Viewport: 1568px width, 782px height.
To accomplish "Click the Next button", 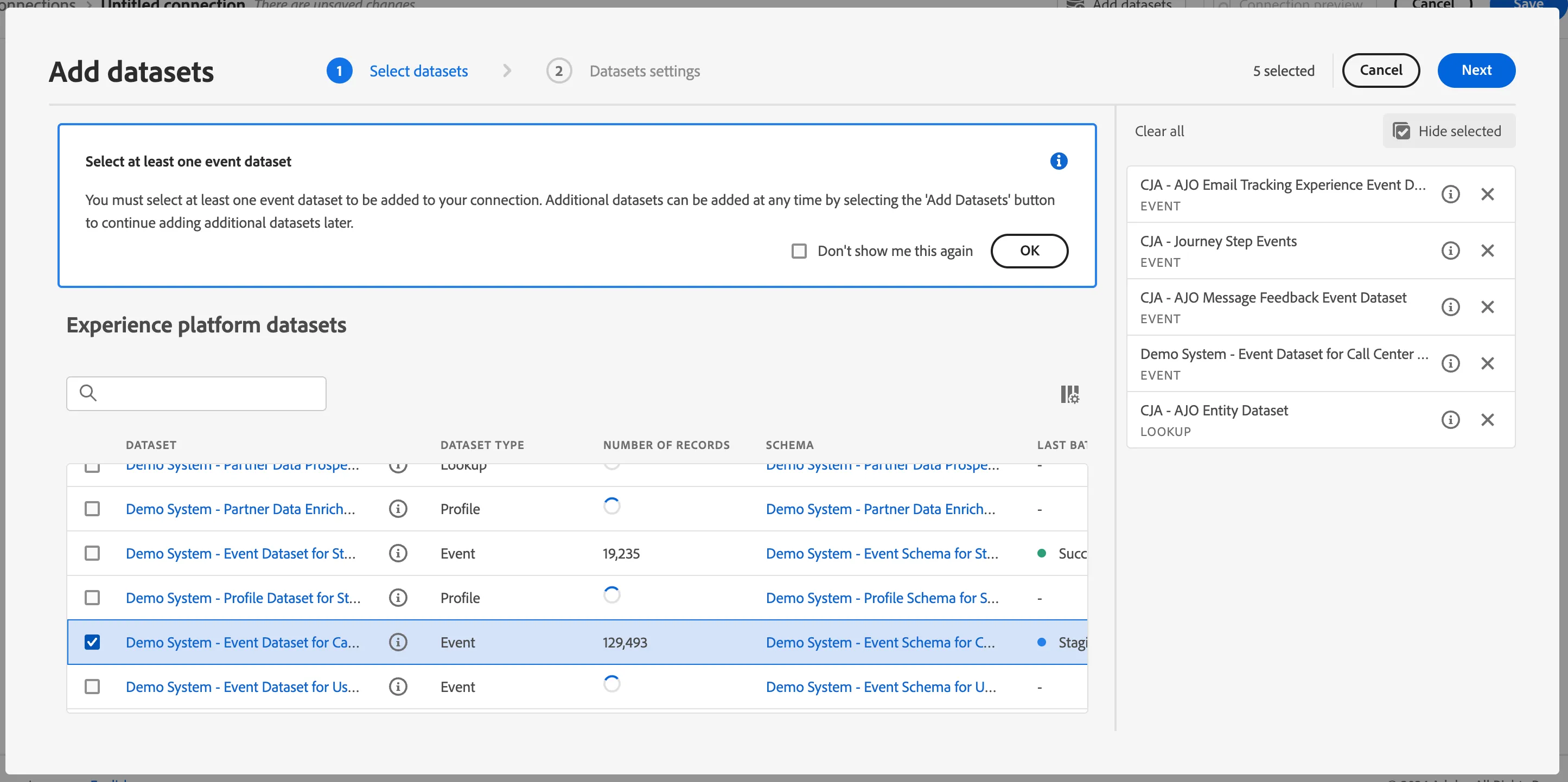I will click(x=1476, y=70).
